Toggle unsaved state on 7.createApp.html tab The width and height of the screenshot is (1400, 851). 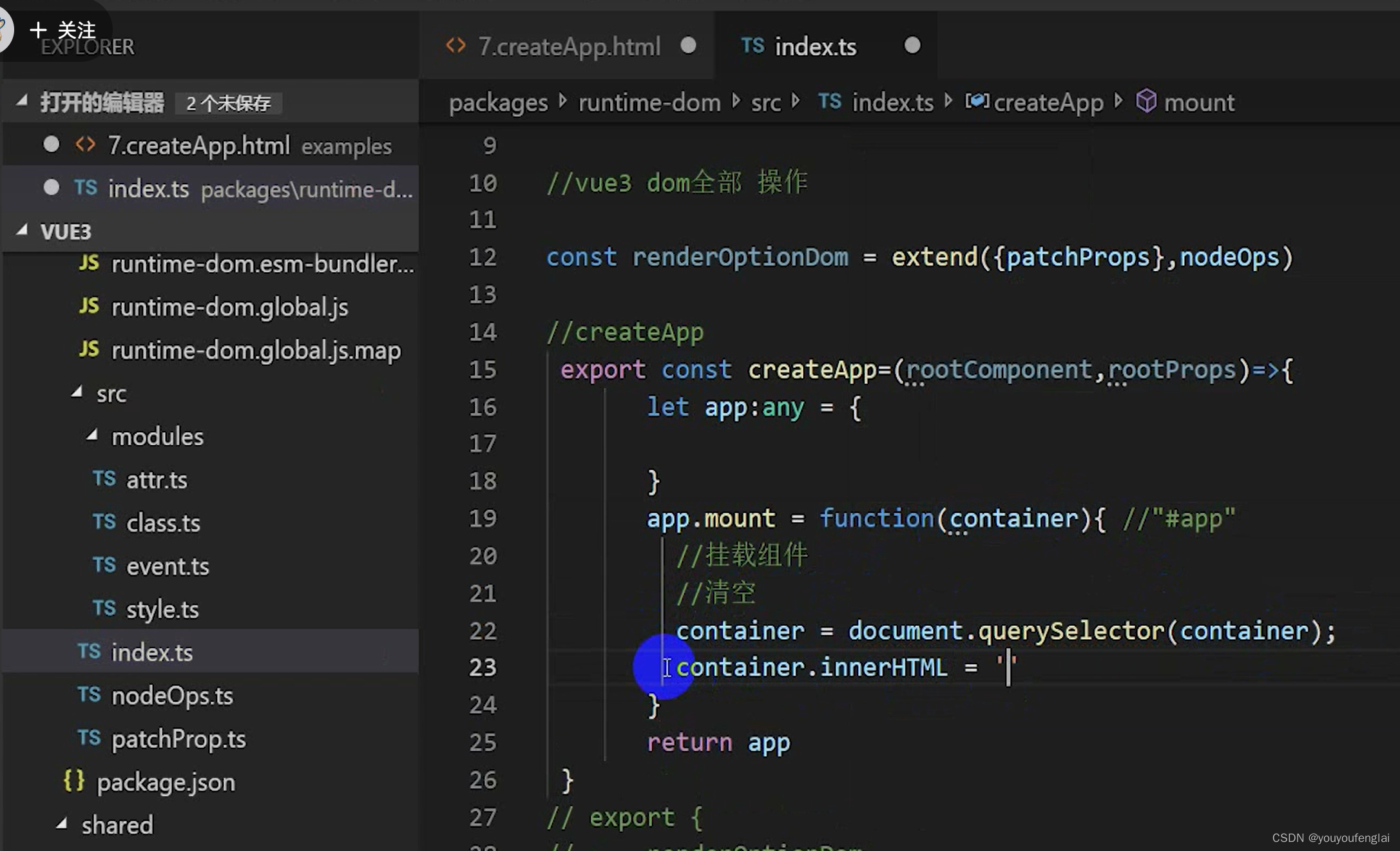[688, 46]
